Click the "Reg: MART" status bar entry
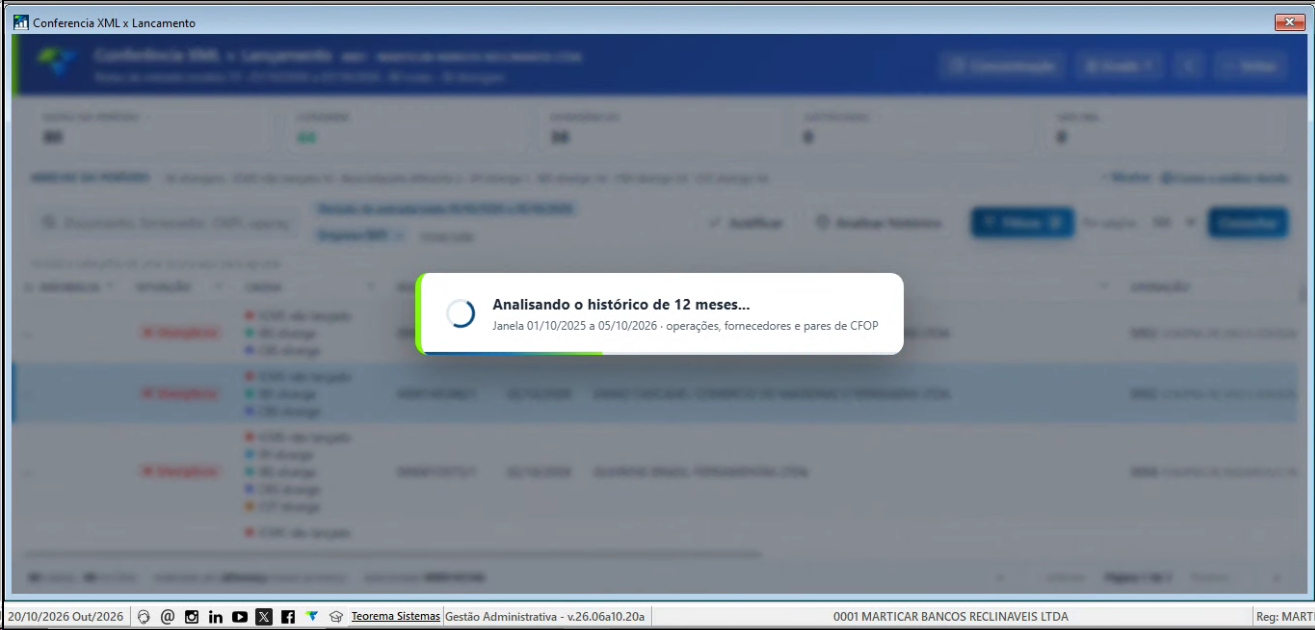The image size is (1315, 630). 1284,617
